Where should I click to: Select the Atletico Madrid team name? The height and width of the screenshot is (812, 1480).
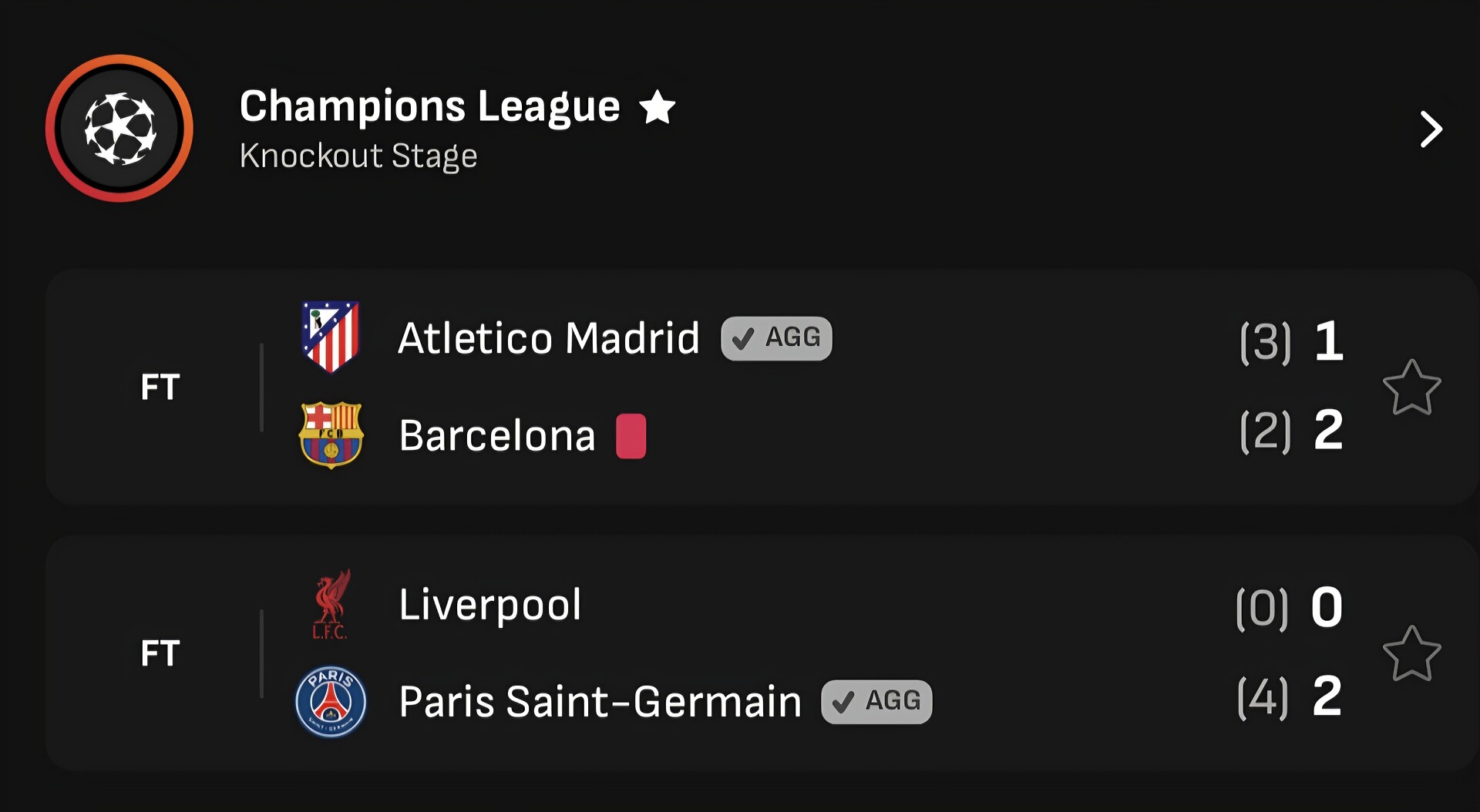coord(548,338)
